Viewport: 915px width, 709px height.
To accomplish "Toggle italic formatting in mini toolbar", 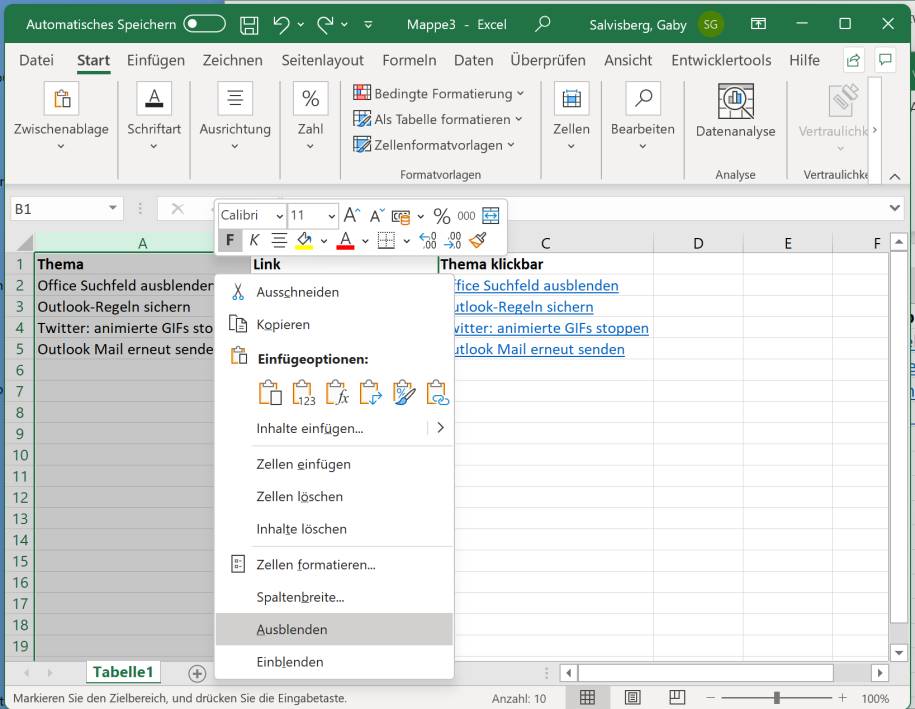I will [255, 240].
